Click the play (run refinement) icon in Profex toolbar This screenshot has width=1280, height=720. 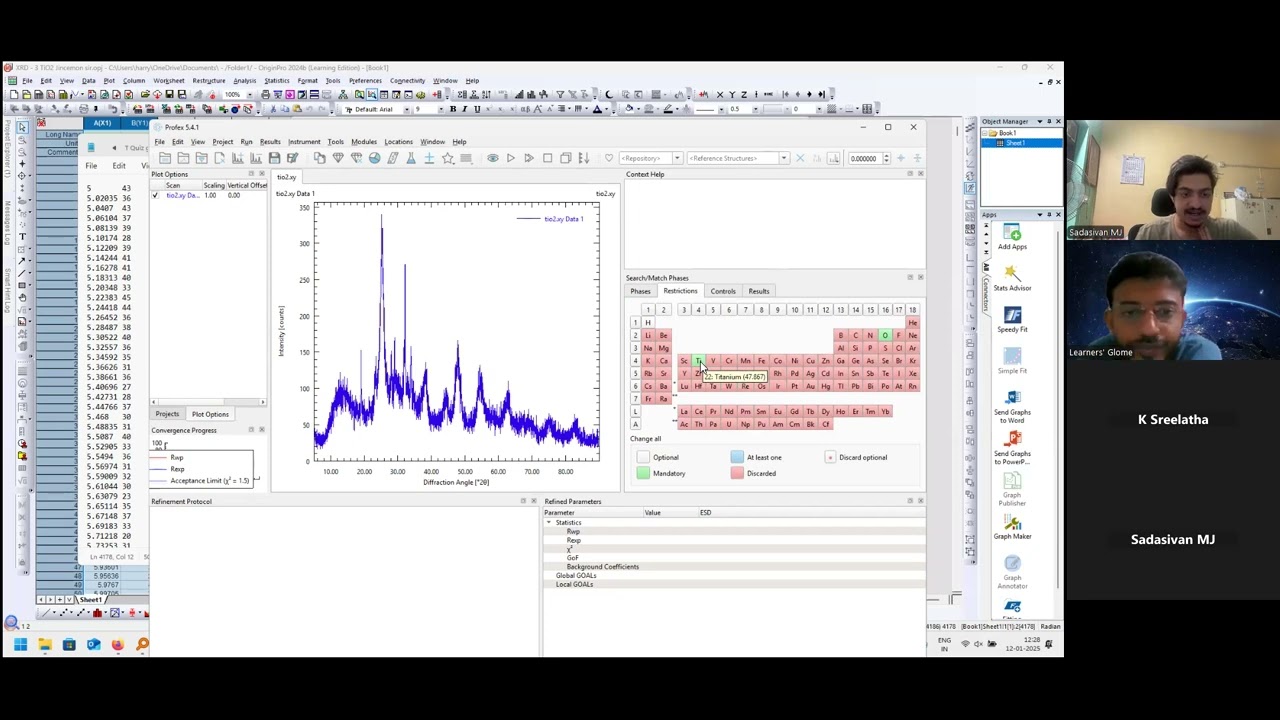(x=510, y=158)
